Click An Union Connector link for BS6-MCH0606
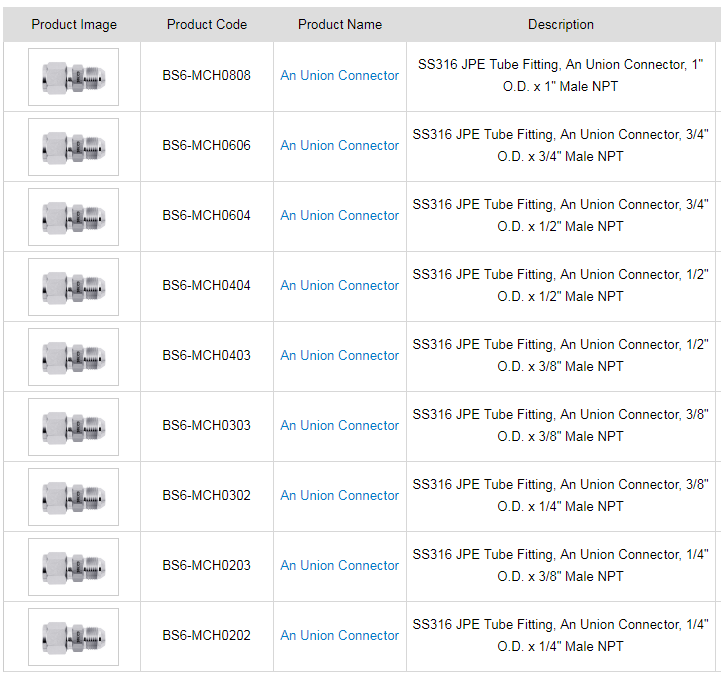Screen dimensions: 721x678 point(339,146)
